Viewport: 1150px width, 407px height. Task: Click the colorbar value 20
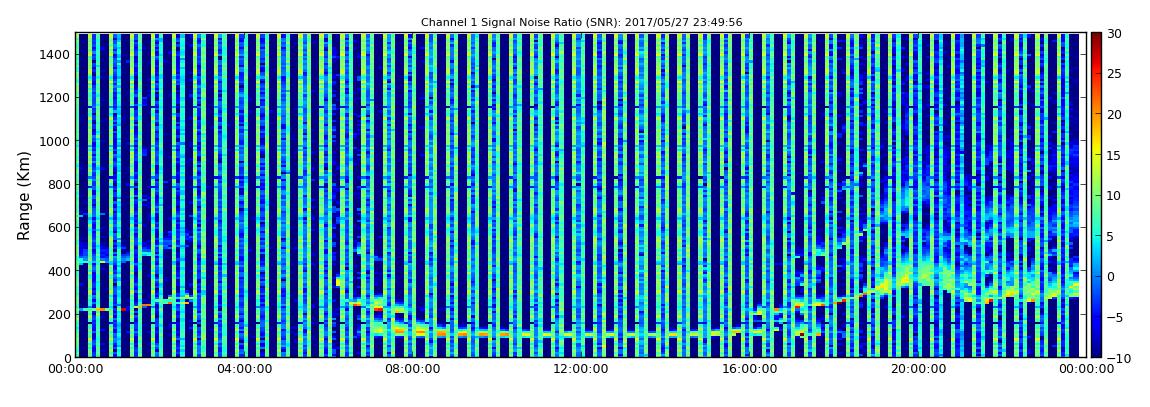point(1115,114)
